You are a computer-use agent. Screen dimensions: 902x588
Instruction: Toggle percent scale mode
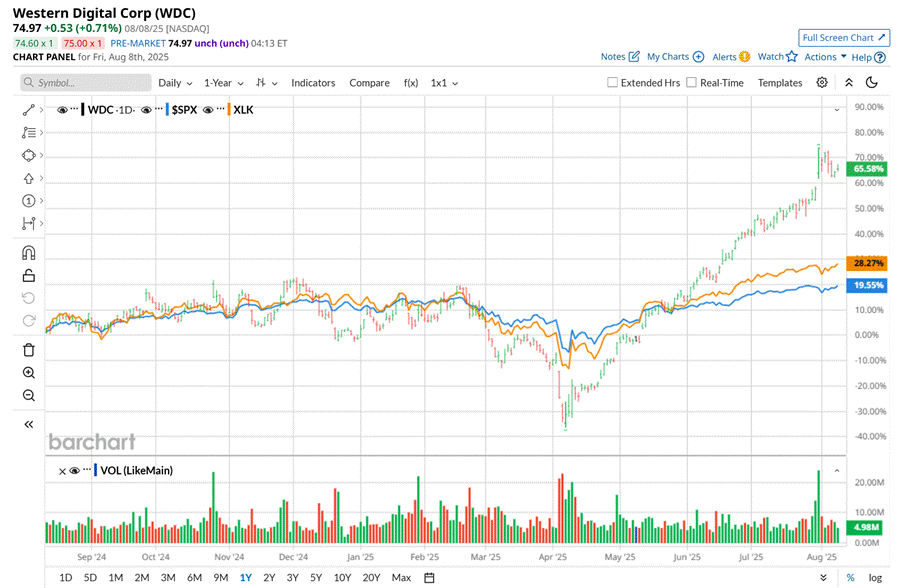[850, 578]
